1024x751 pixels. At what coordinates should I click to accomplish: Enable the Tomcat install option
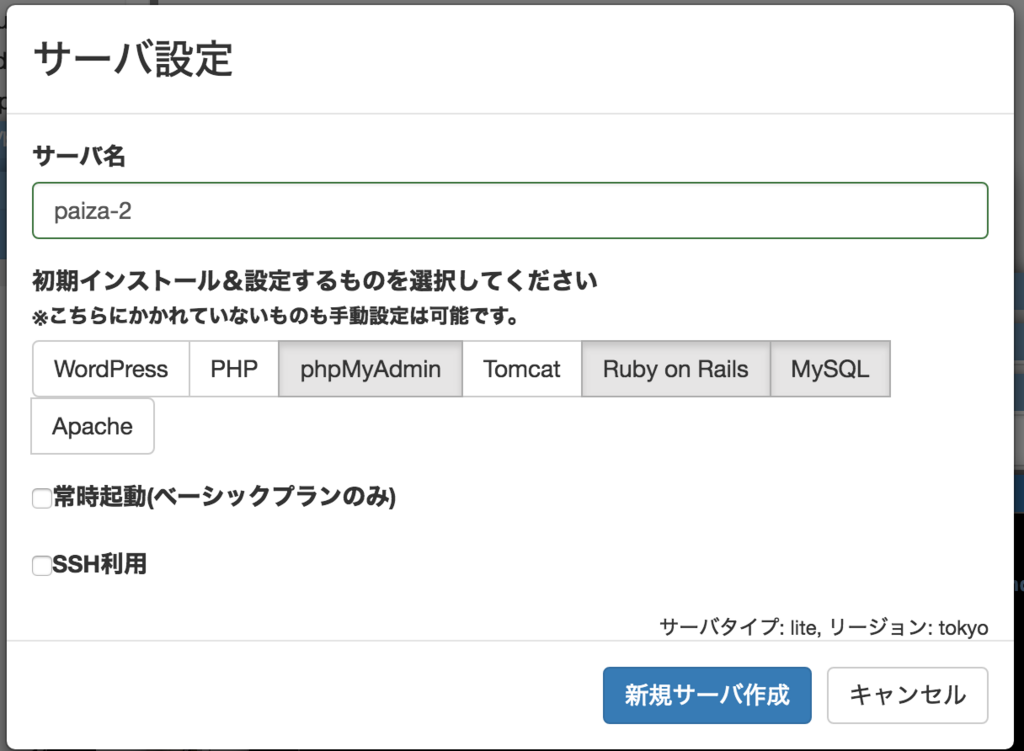coord(522,369)
